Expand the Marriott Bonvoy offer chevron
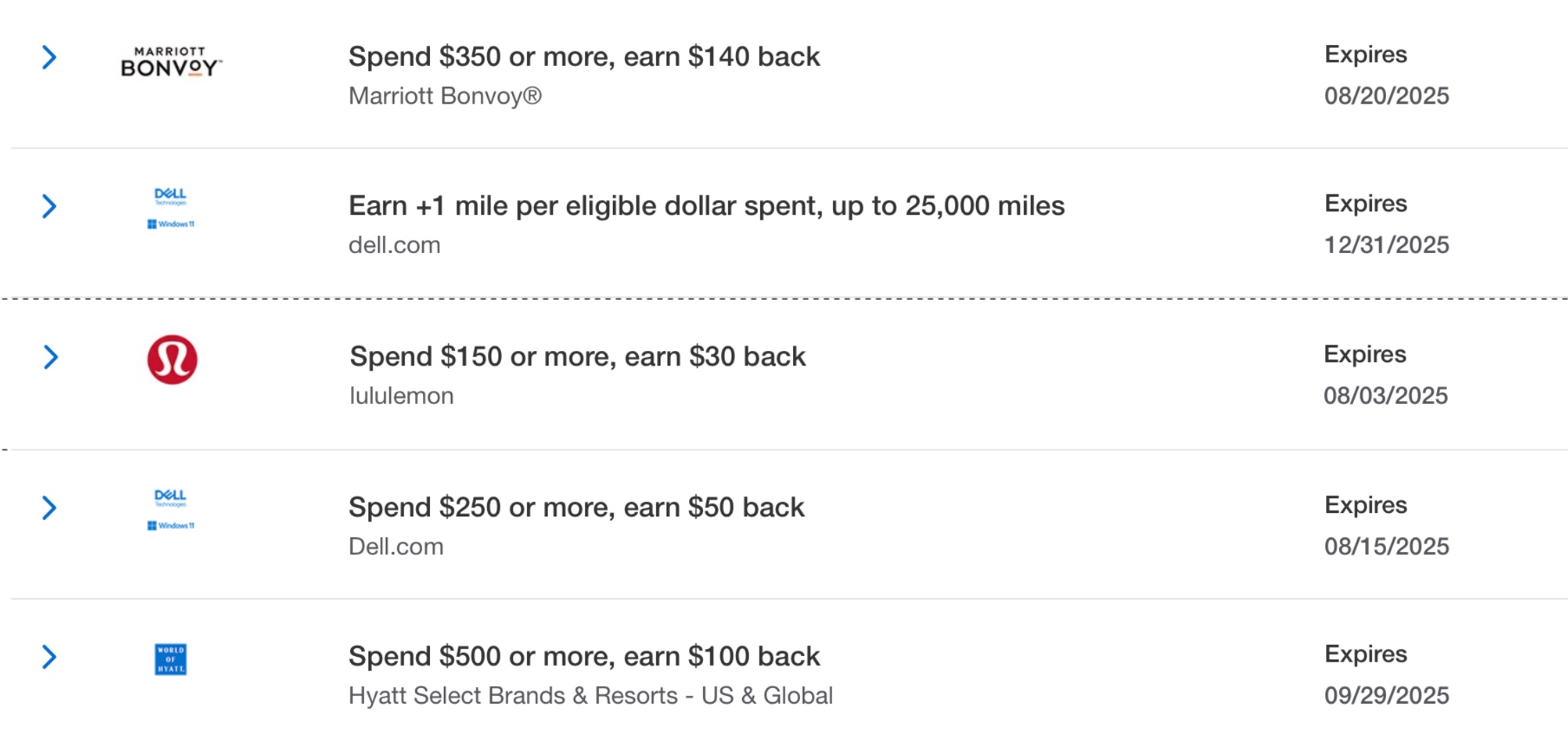Screen dimensions: 1568x747 tap(49, 57)
